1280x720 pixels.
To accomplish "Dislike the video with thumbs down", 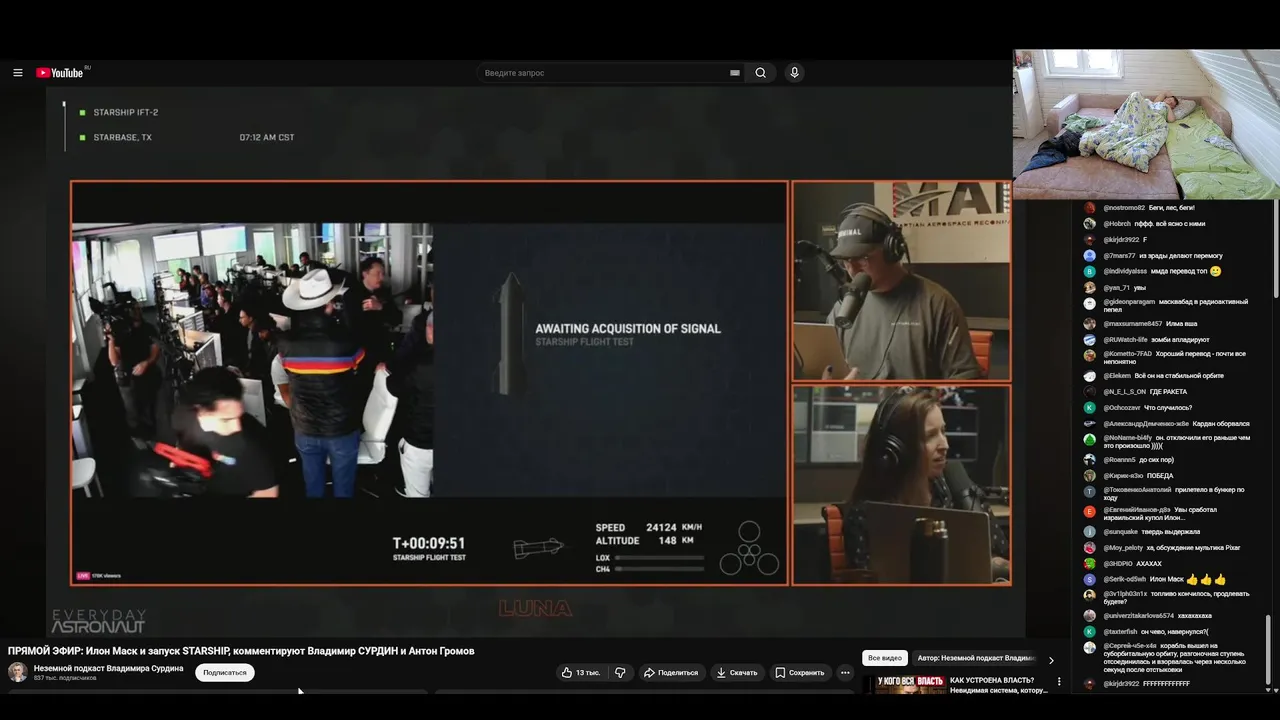I will tap(620, 673).
